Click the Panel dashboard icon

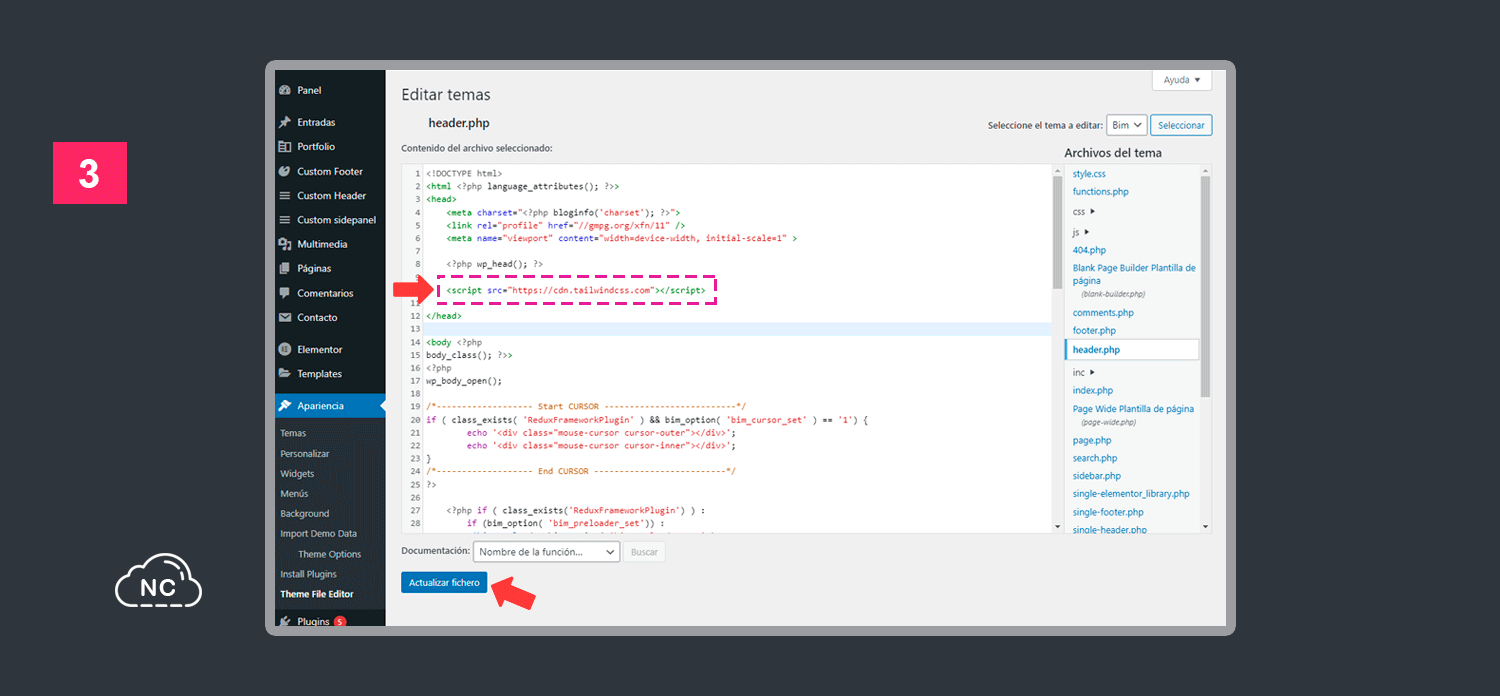coord(285,90)
